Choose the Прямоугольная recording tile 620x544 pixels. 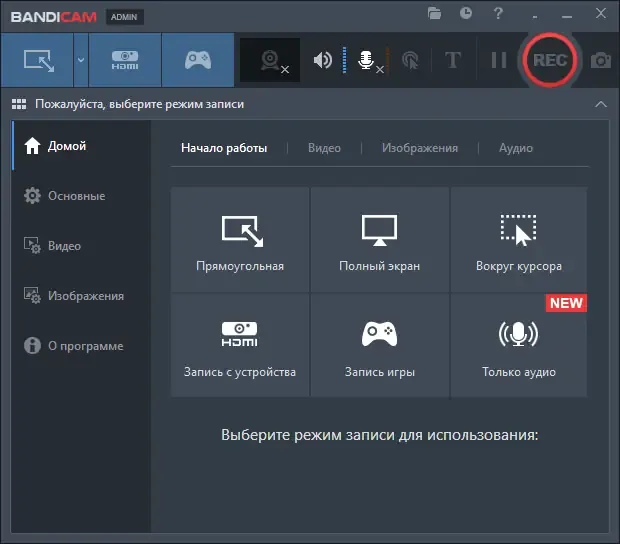tap(240, 240)
